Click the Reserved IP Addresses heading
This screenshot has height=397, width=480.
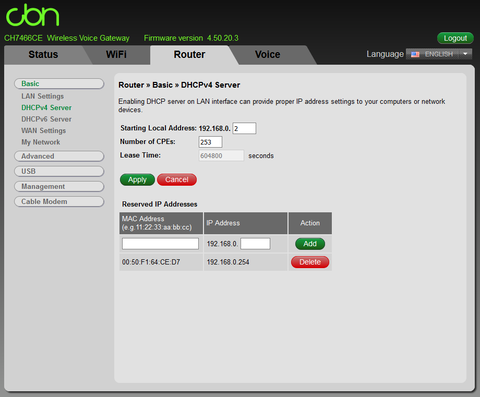[x=160, y=204]
